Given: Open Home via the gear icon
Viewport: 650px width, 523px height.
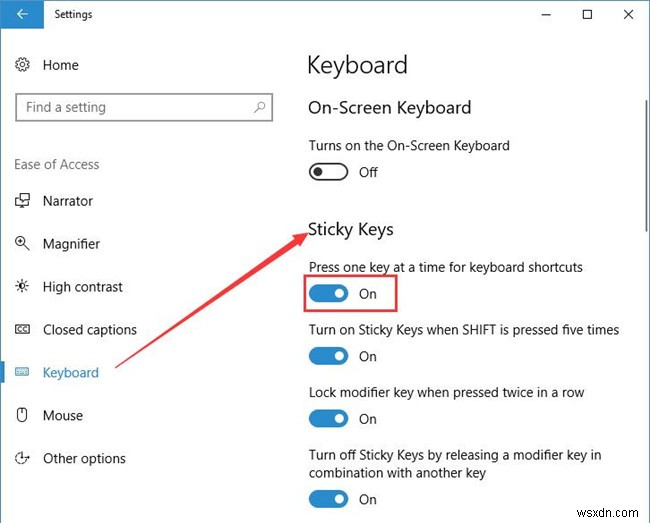Looking at the screenshot, I should (22, 65).
